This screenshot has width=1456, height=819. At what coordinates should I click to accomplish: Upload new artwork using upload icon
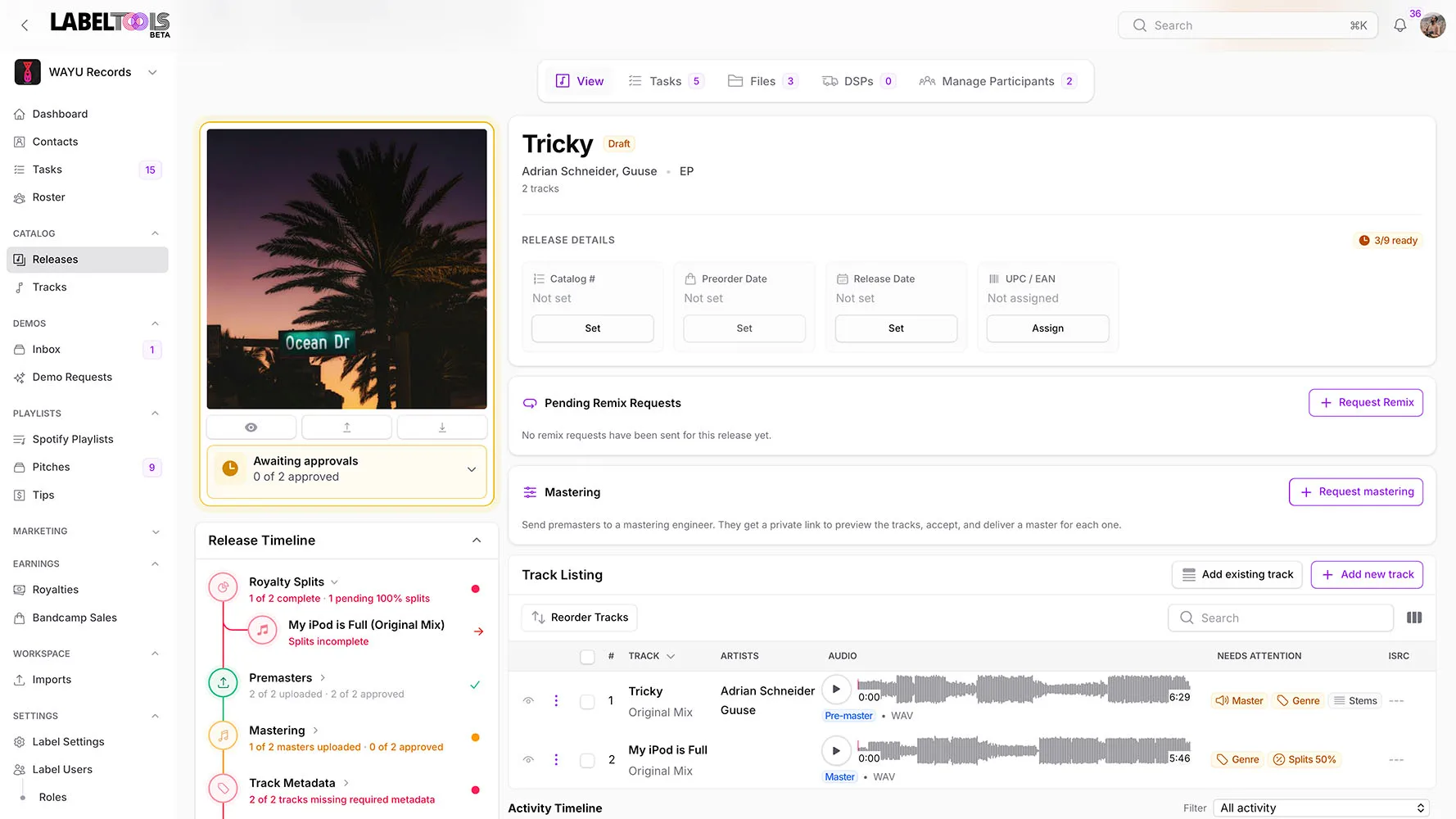pos(346,428)
